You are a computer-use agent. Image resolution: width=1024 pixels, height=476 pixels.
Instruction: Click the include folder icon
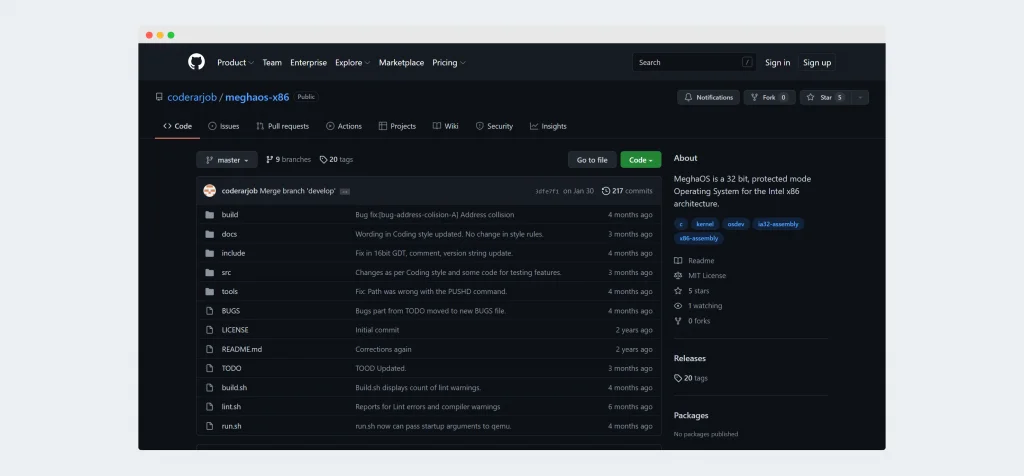(210, 253)
